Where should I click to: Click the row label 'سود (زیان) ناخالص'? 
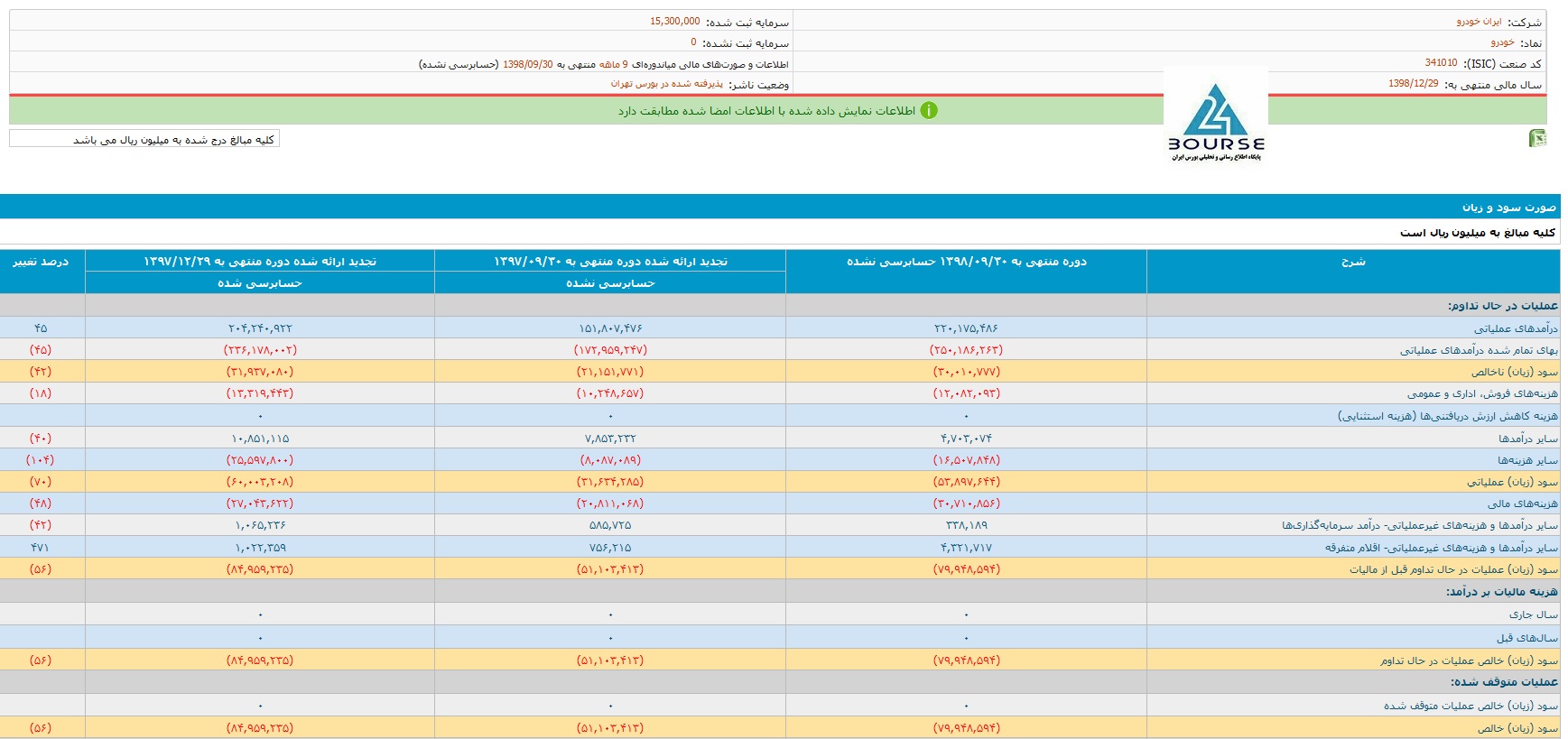(1515, 372)
